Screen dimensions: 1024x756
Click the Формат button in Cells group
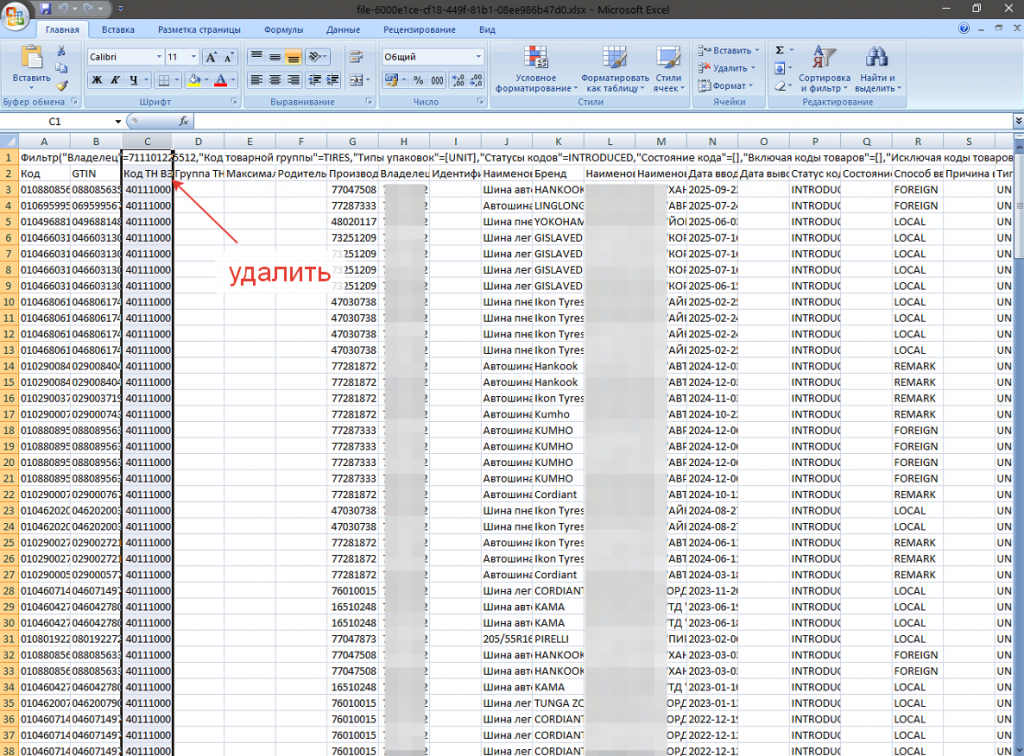coord(728,86)
